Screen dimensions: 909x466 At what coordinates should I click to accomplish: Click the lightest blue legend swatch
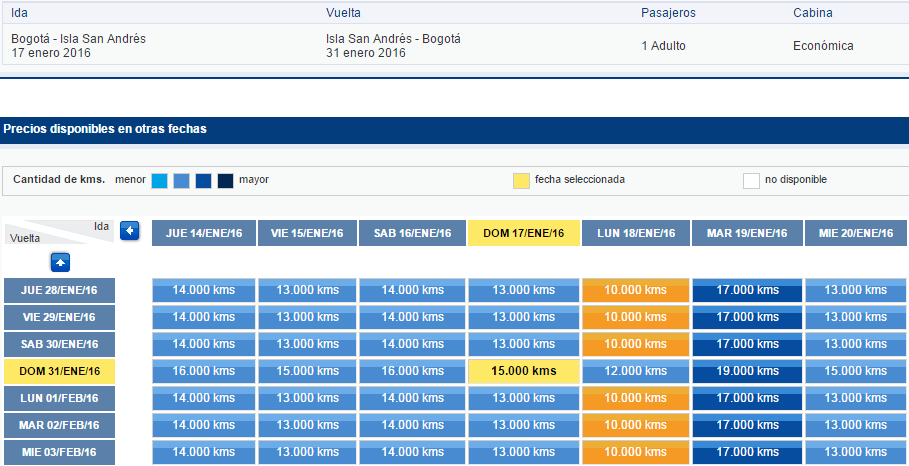[x=159, y=181]
